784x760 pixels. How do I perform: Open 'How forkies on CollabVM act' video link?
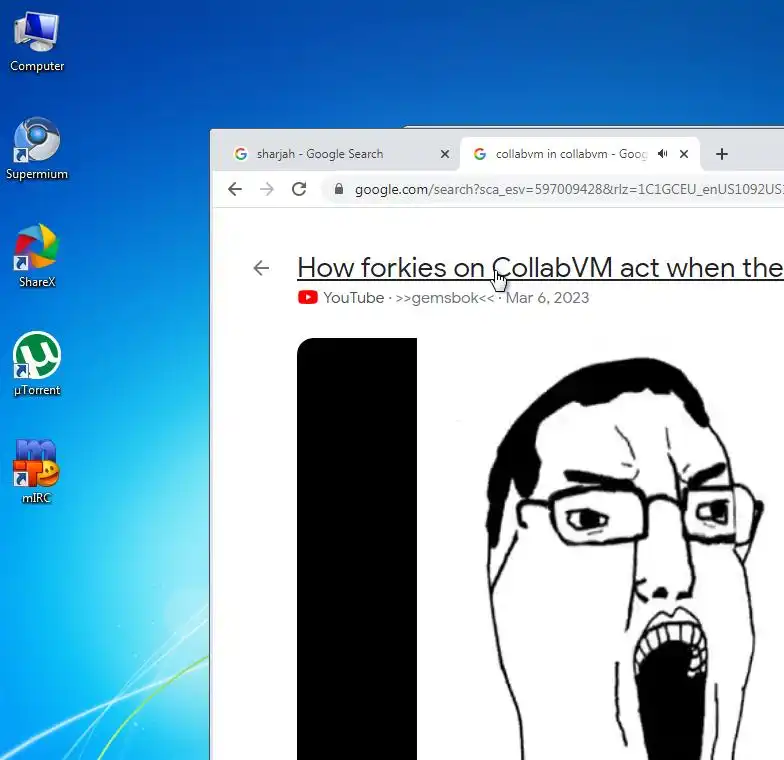540,268
